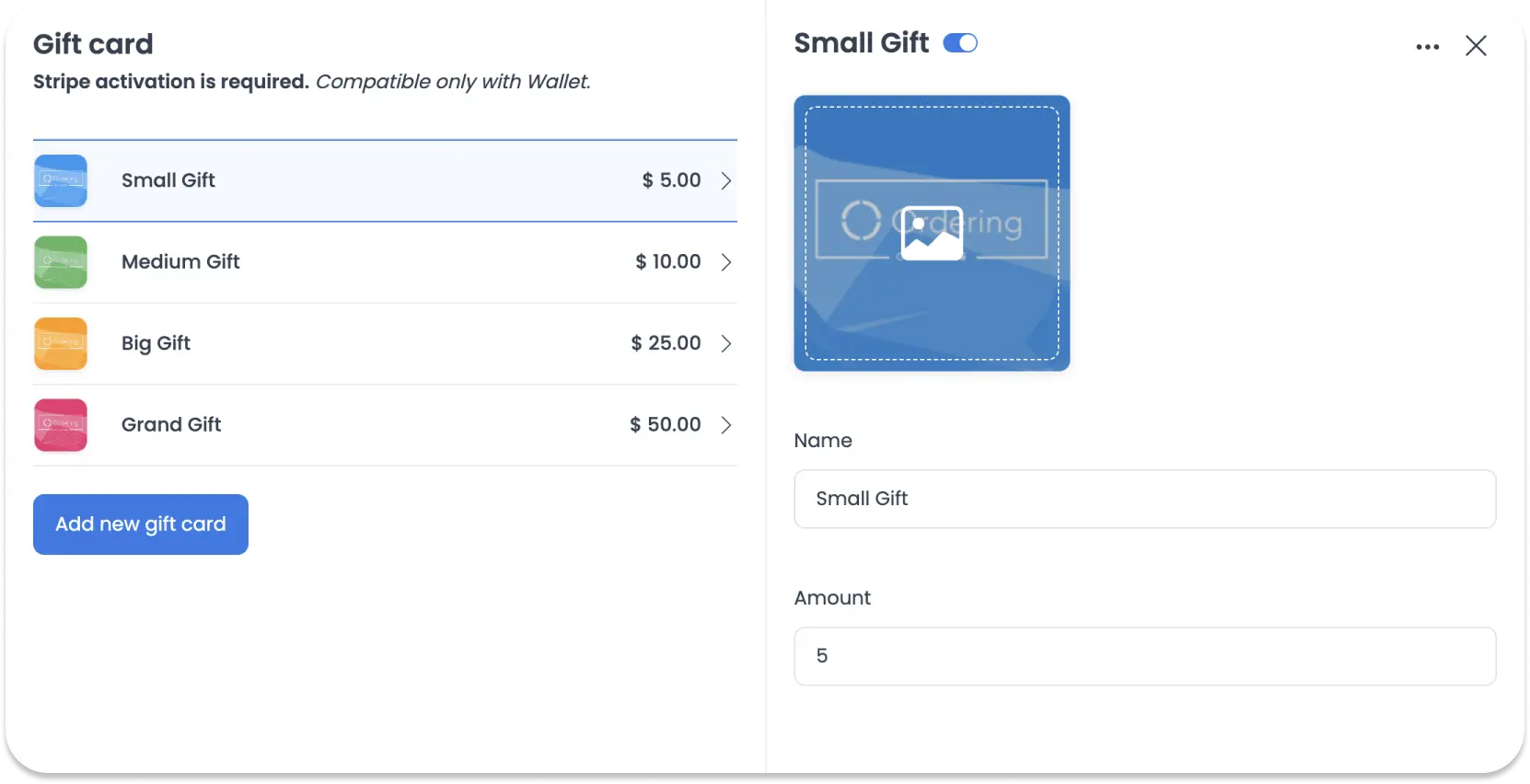Focus the Name input field

(x=1145, y=499)
